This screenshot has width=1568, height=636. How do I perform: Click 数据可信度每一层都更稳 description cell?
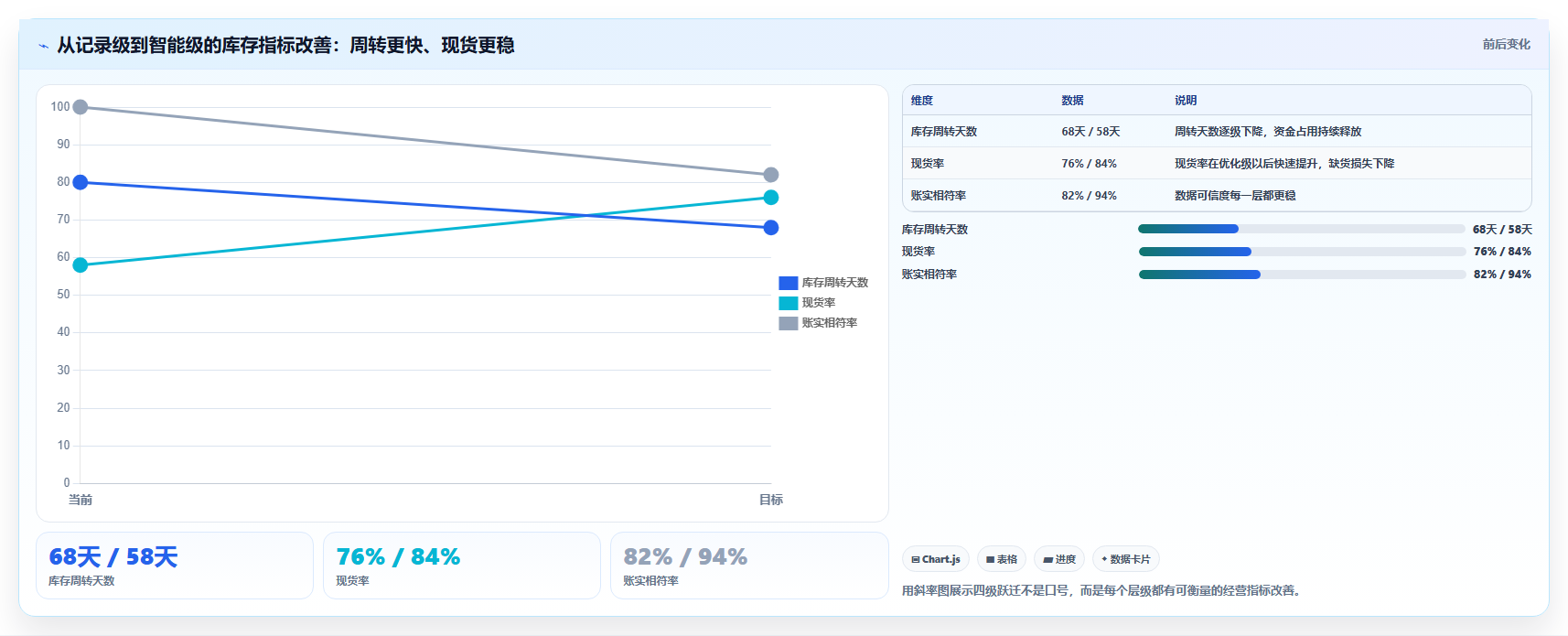pos(1235,196)
